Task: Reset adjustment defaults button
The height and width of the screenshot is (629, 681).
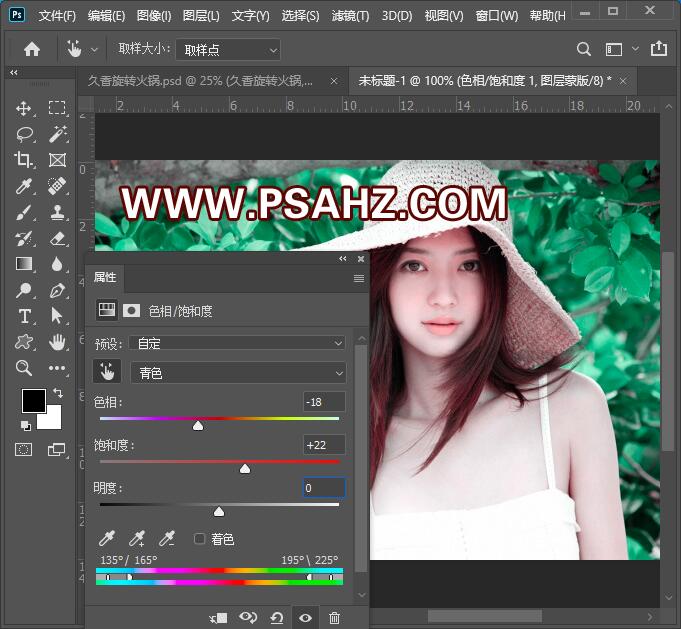Action: click(277, 617)
